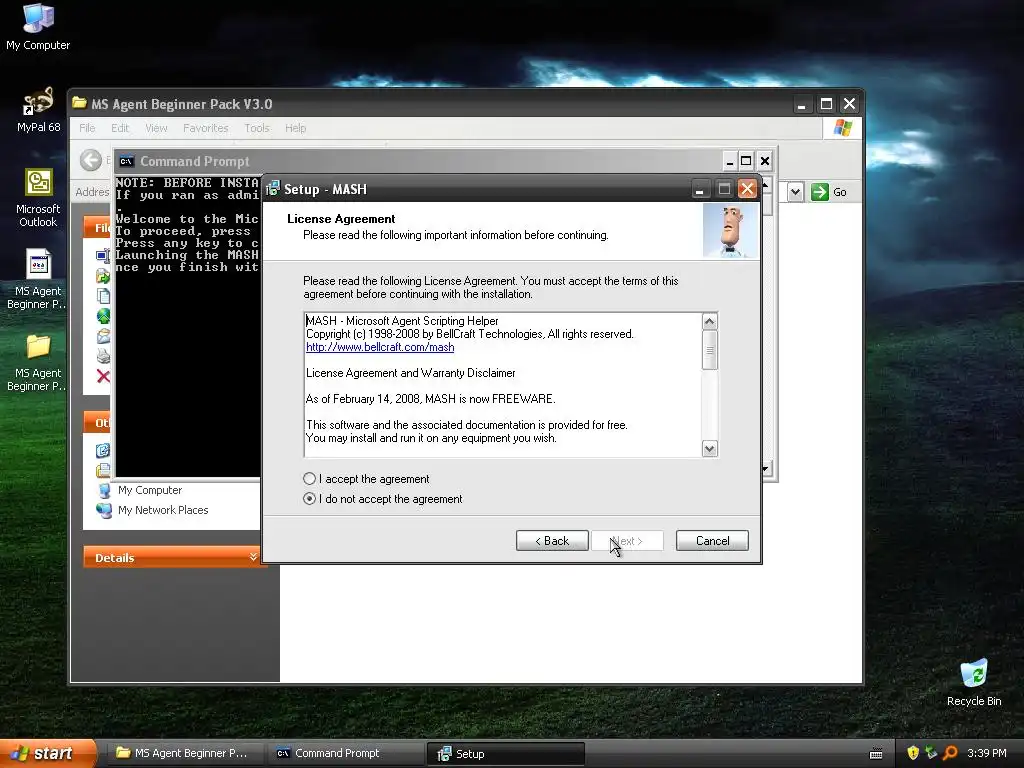Select 'I do not accept the agreement'

tap(383, 499)
